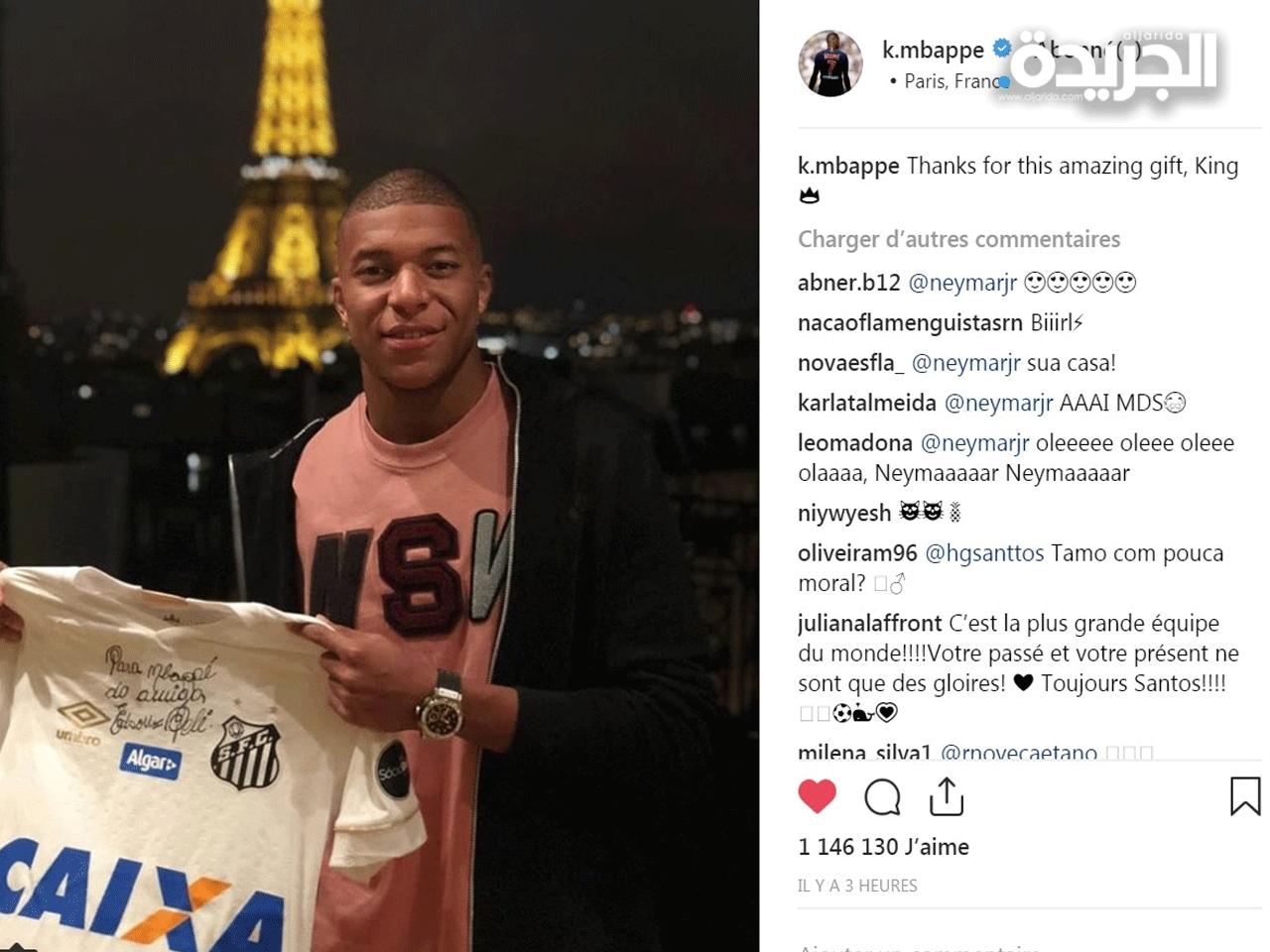The height and width of the screenshot is (952, 1270).
Task: Click the share arrow icon
Action: pos(947,795)
